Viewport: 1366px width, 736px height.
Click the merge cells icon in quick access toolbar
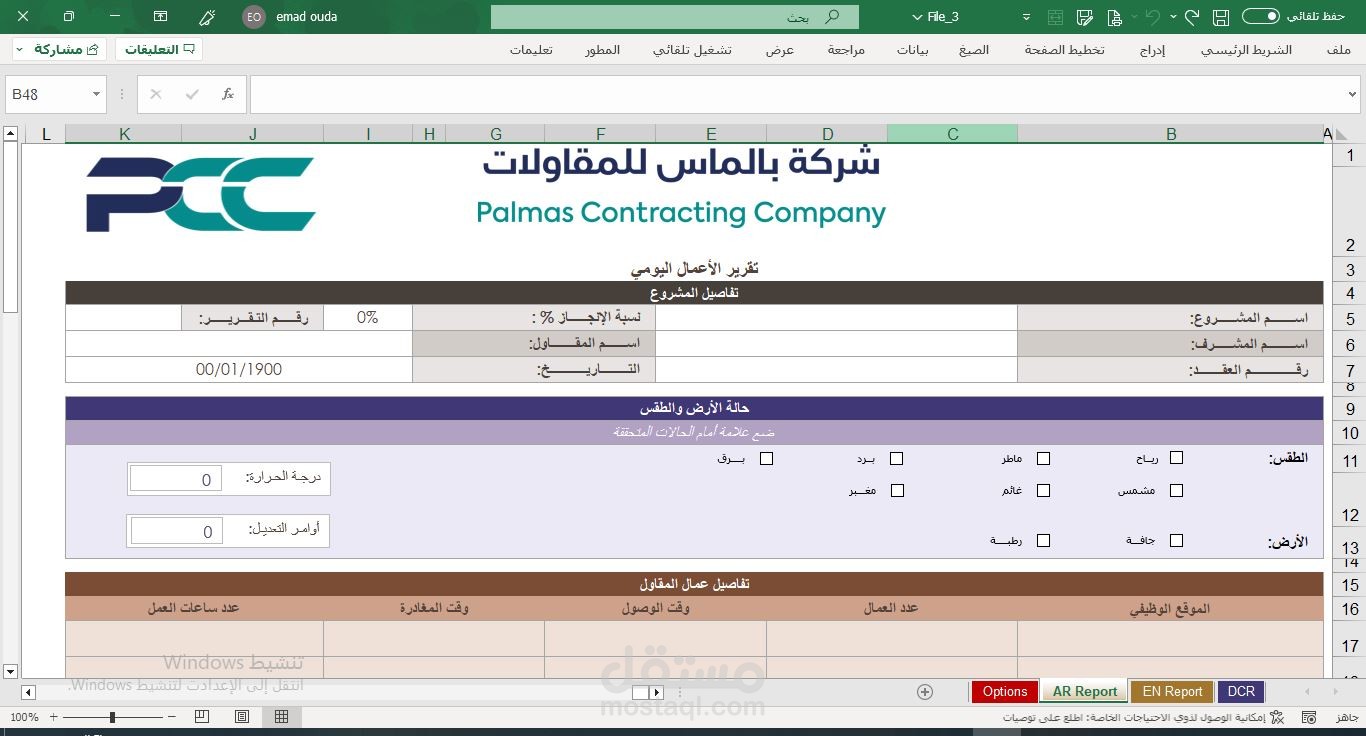click(1055, 17)
